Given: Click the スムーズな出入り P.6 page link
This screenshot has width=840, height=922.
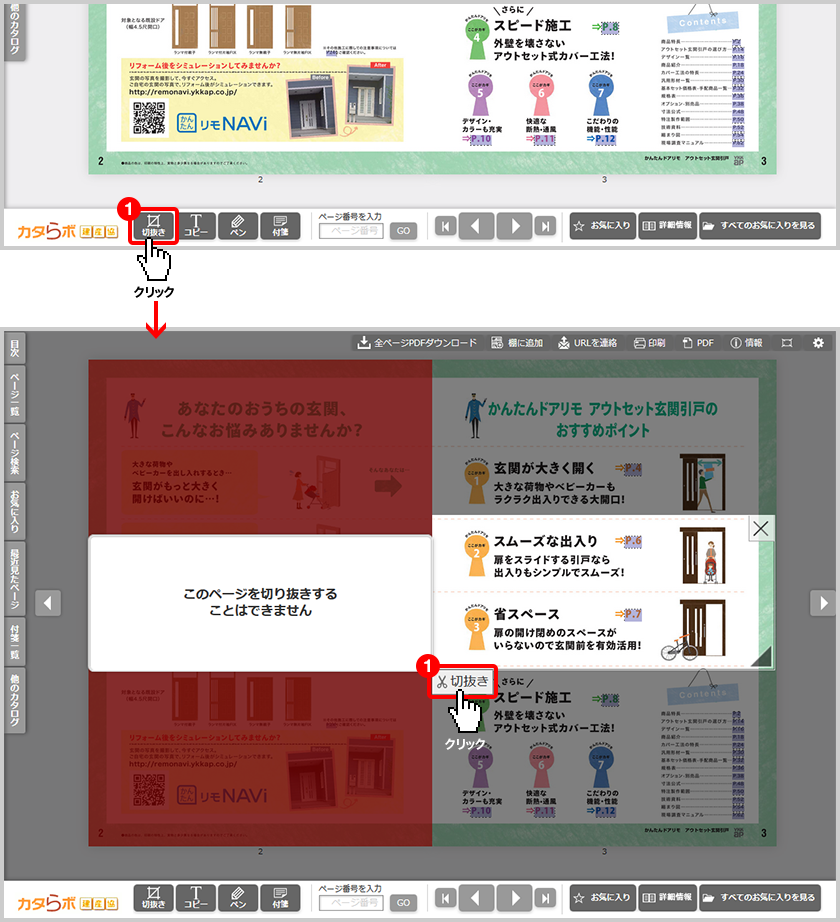Looking at the screenshot, I should (630, 541).
